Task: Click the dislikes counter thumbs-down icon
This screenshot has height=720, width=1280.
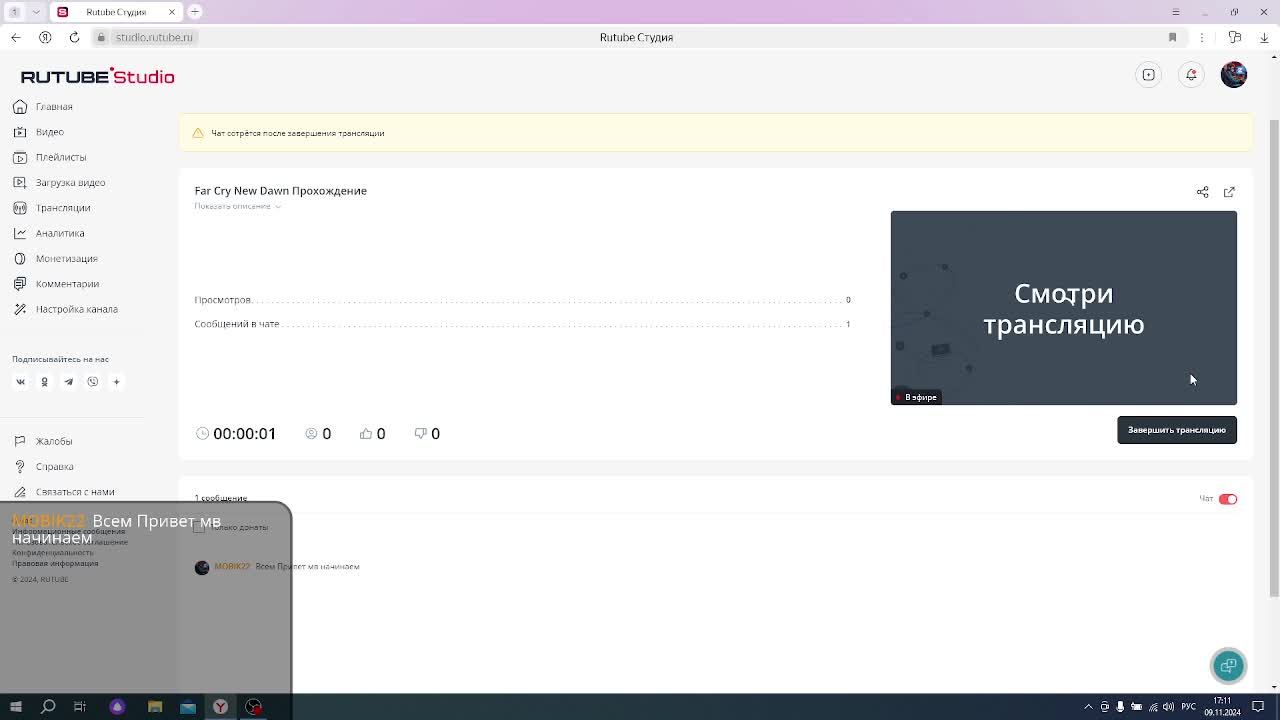Action: 421,434
